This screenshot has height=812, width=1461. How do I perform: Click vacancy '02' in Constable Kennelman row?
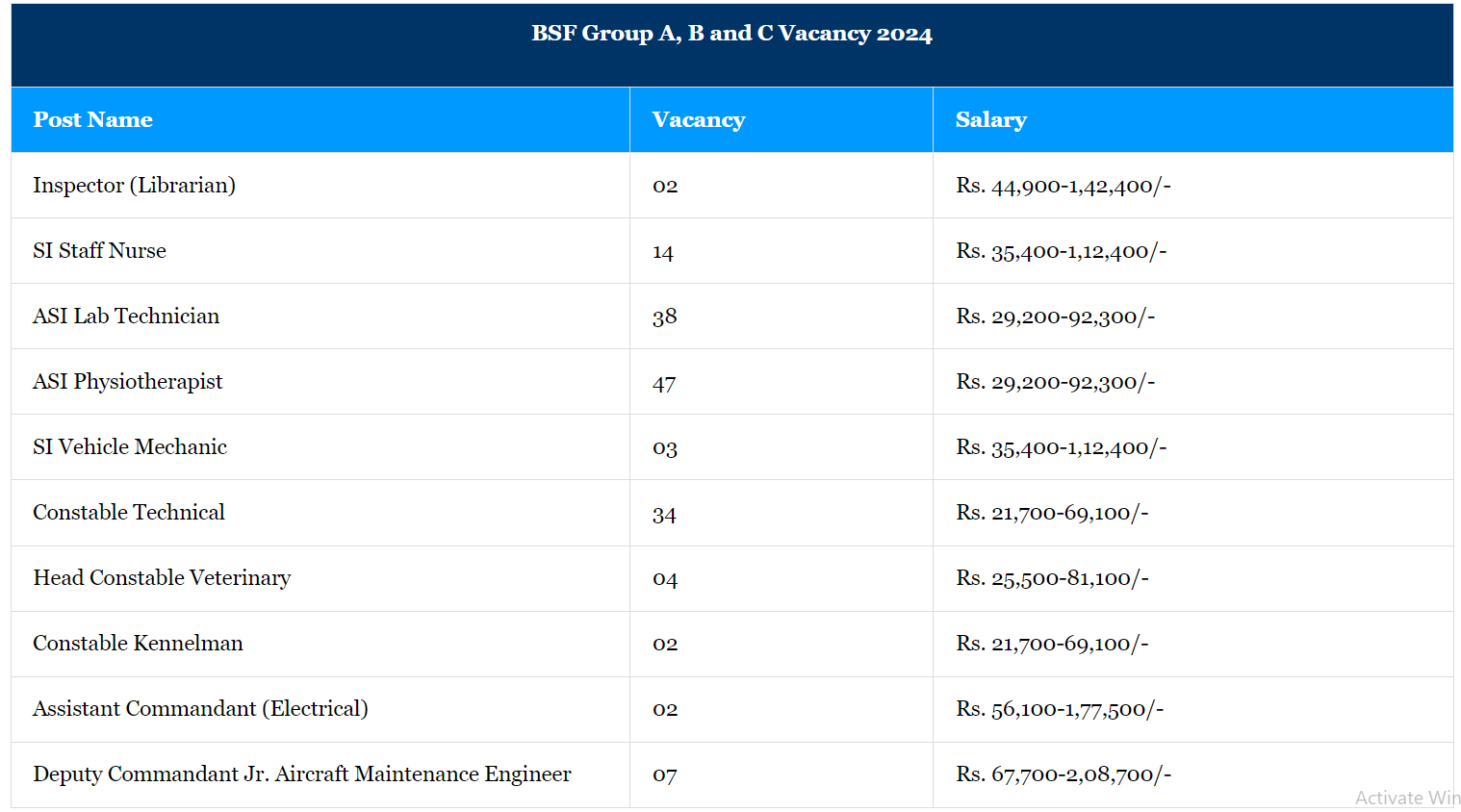tap(665, 645)
